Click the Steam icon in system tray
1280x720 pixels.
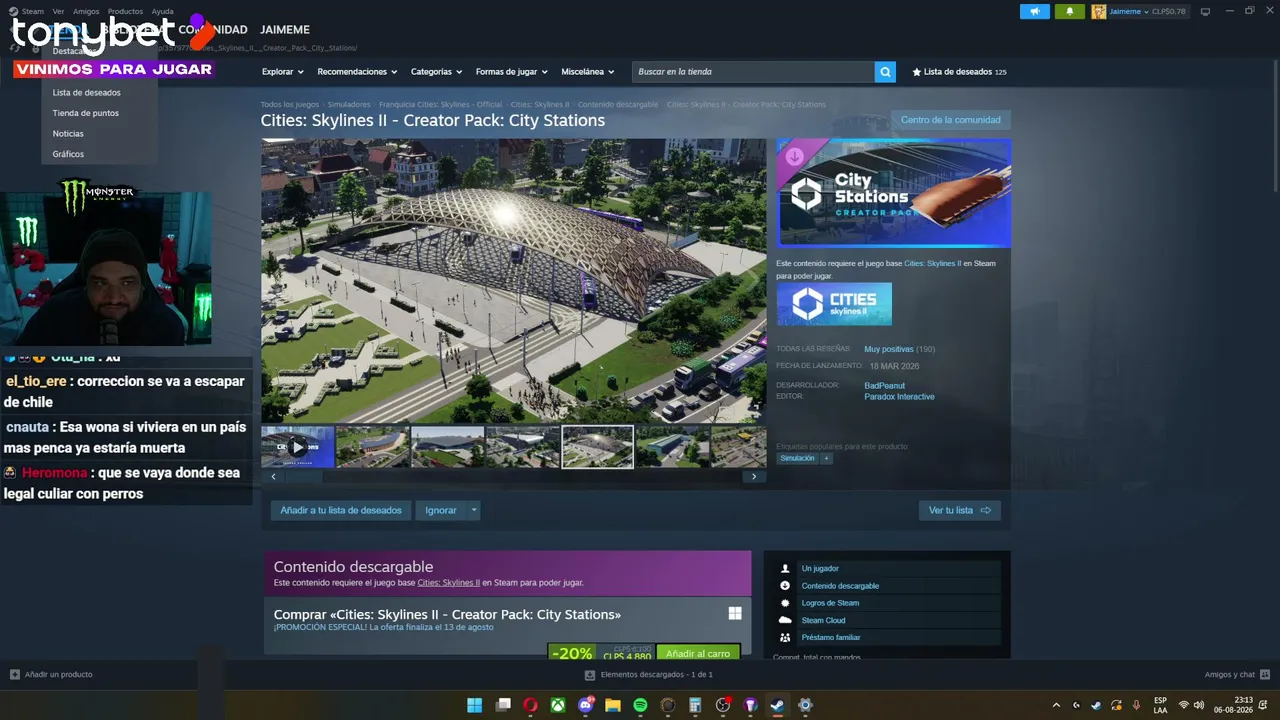pos(1096,705)
